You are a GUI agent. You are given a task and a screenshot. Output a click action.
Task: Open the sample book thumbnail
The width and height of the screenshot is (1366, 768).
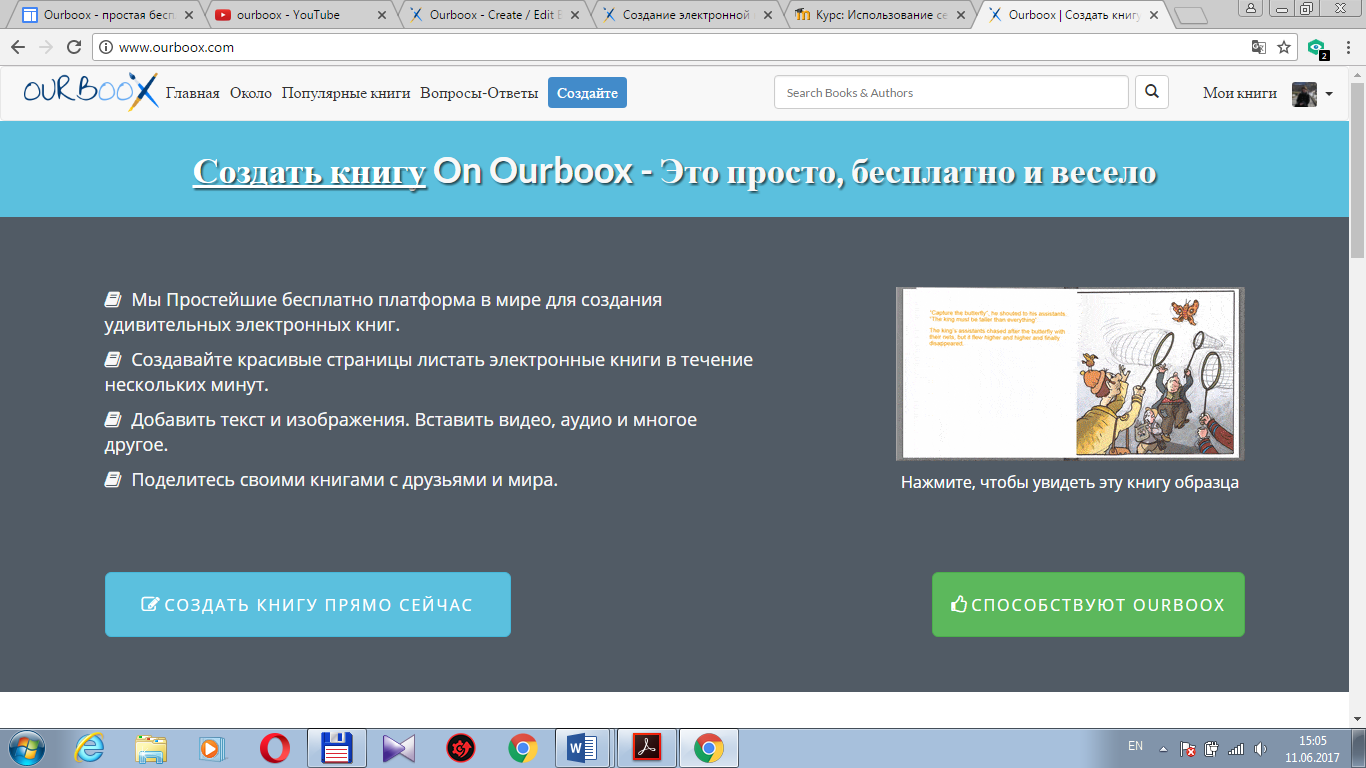1070,373
